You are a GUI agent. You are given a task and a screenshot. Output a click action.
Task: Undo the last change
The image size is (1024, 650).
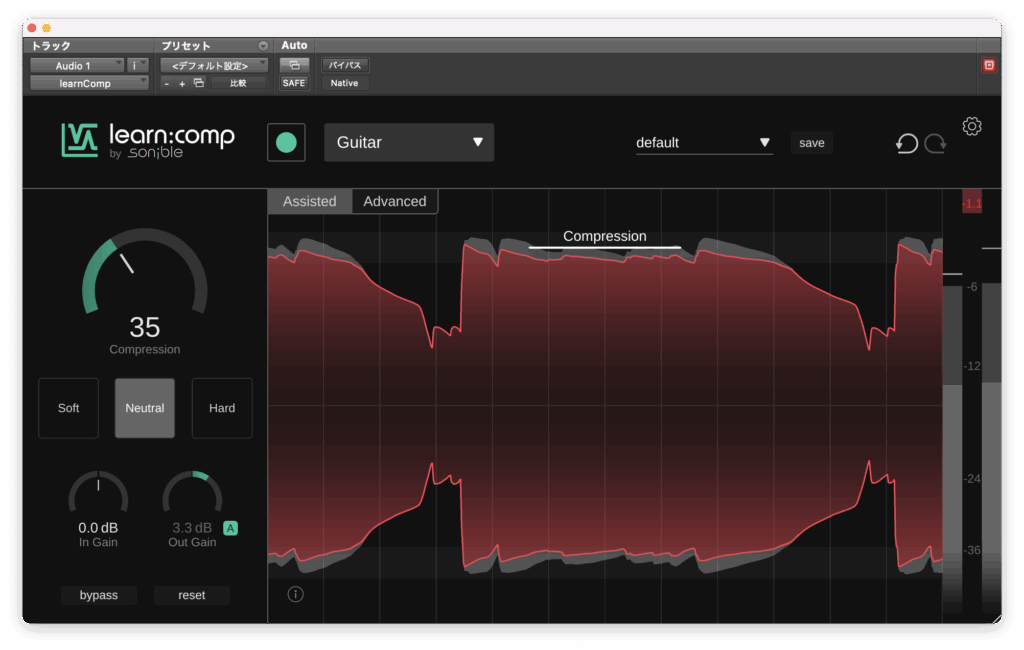click(906, 143)
